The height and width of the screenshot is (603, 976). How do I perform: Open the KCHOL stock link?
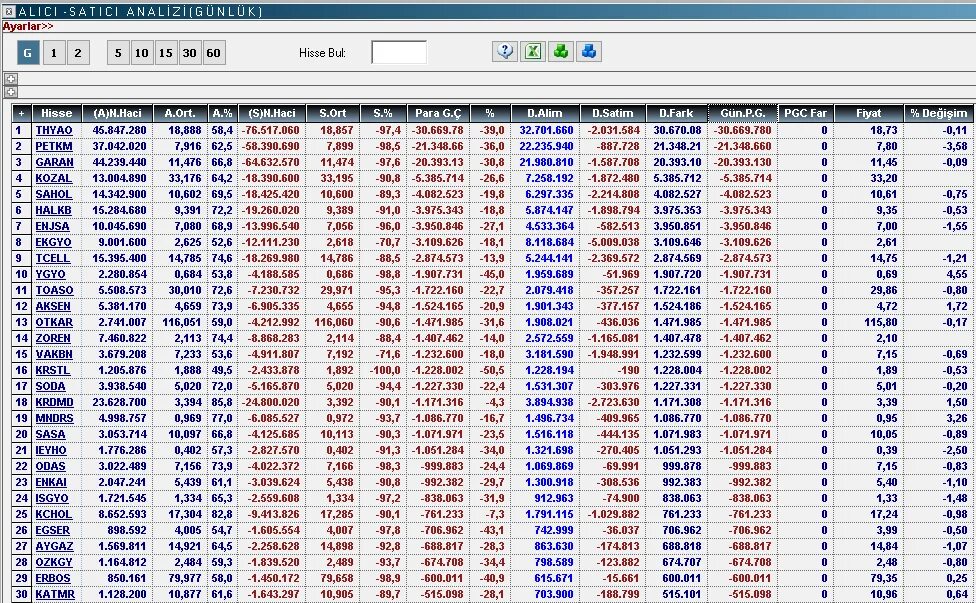pyautogui.click(x=54, y=515)
